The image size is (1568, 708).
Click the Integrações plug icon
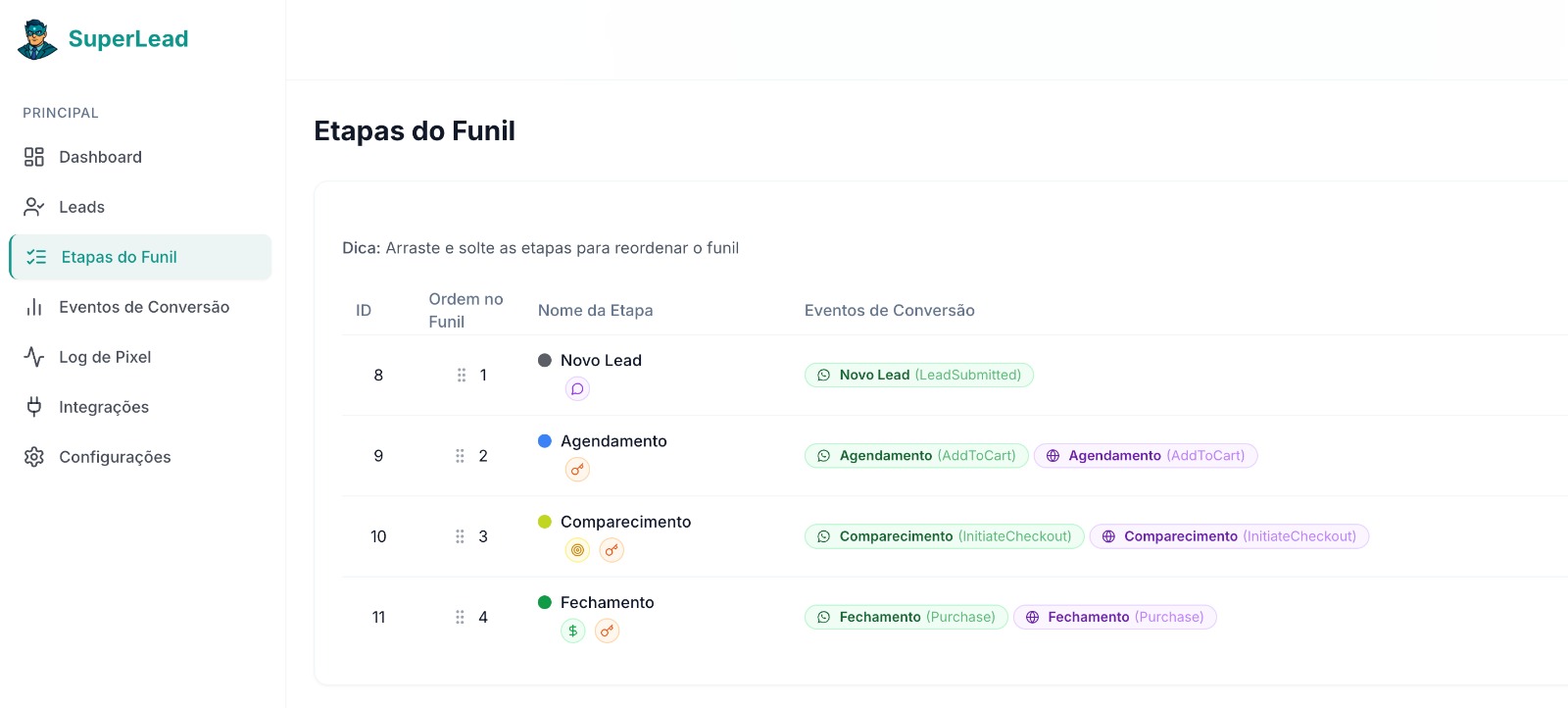34,407
